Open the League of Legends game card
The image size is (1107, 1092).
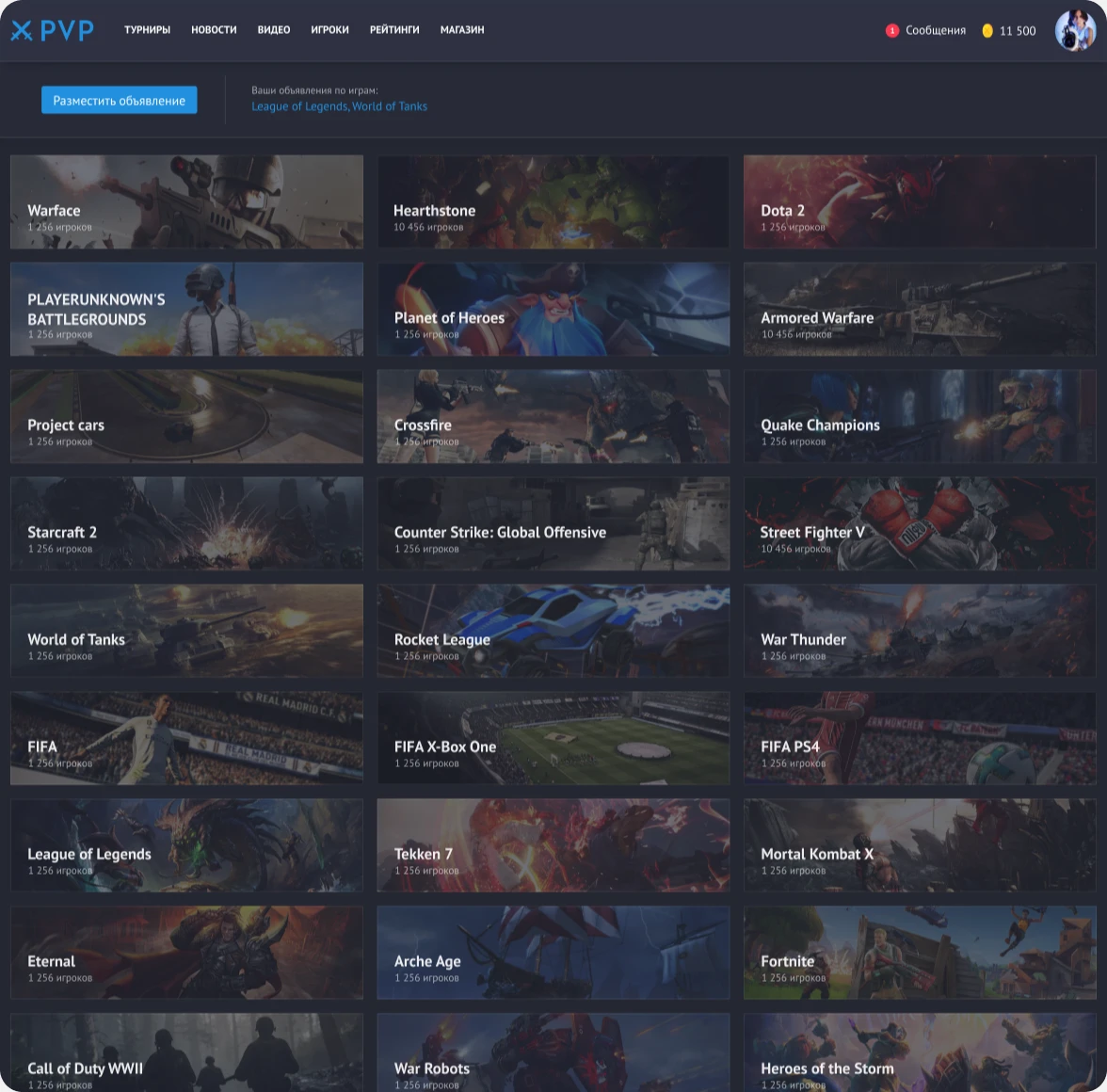[x=187, y=845]
